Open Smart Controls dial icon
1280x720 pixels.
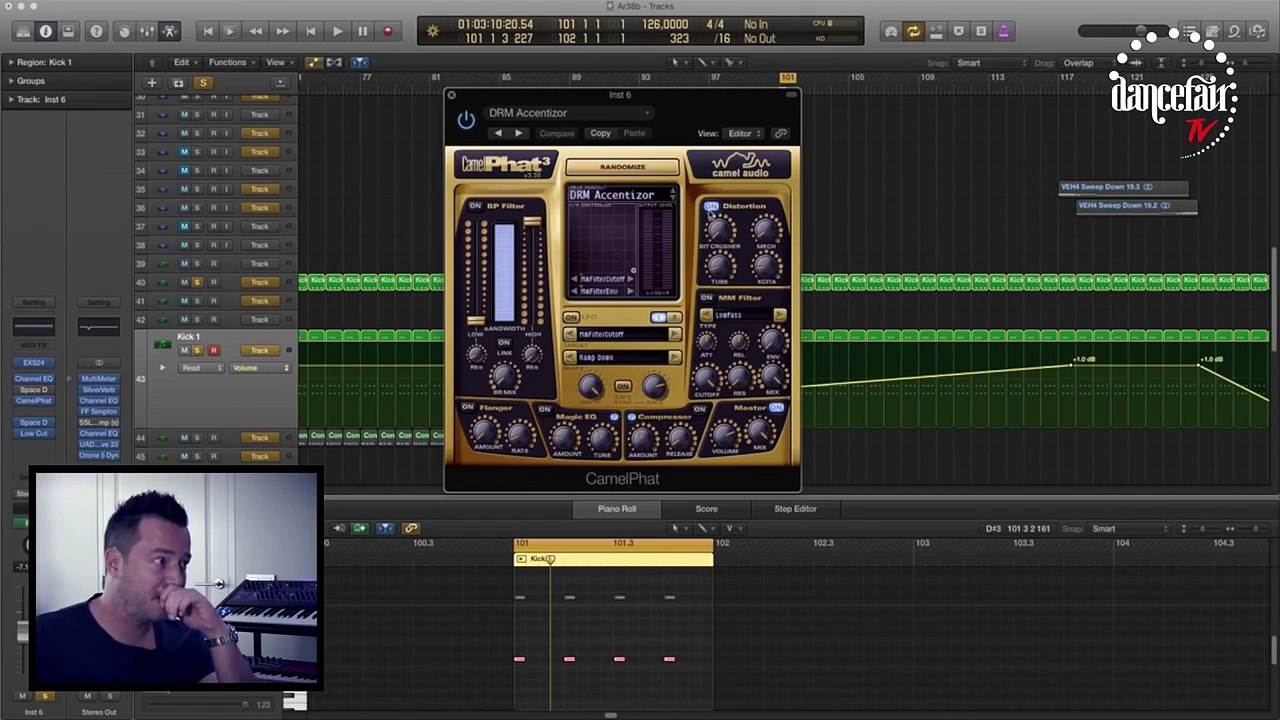point(124,31)
